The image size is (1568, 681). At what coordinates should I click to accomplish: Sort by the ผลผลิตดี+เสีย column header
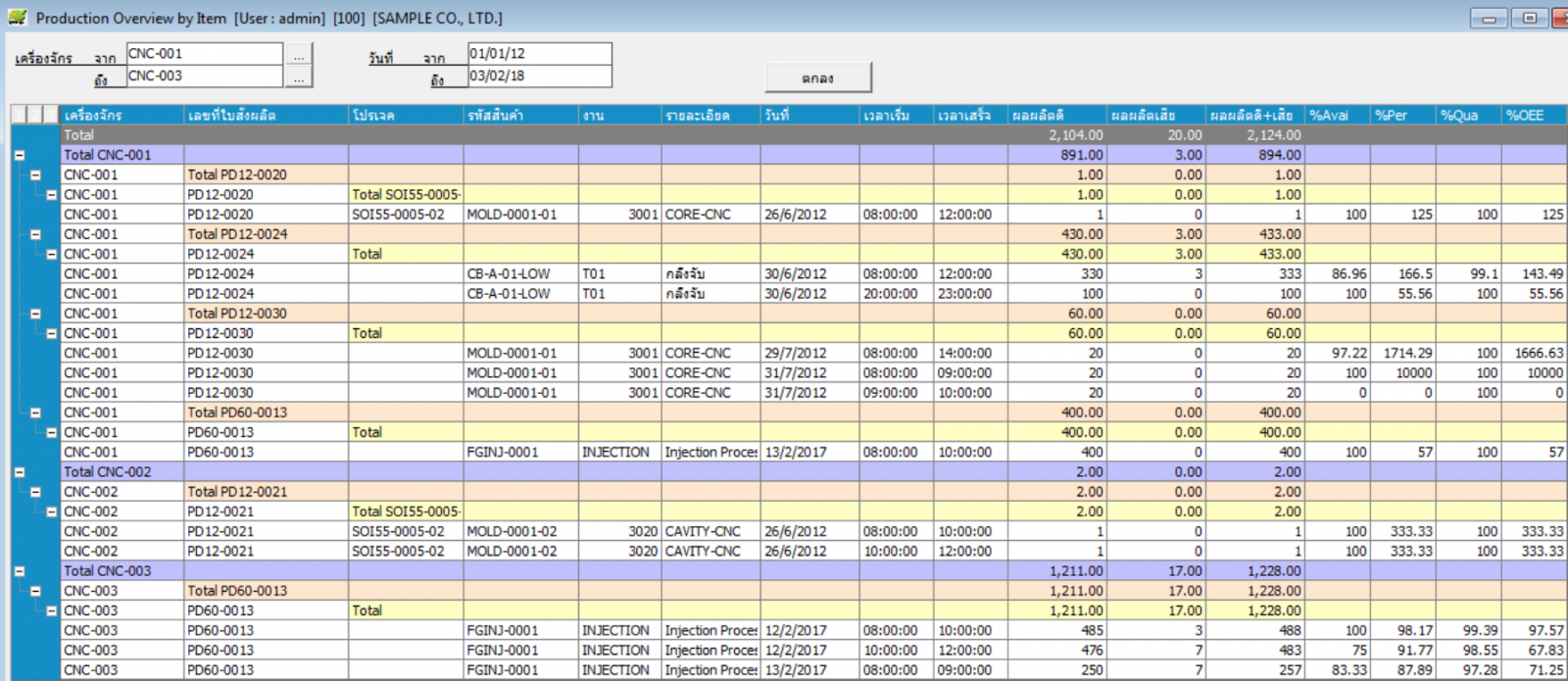tap(1255, 115)
